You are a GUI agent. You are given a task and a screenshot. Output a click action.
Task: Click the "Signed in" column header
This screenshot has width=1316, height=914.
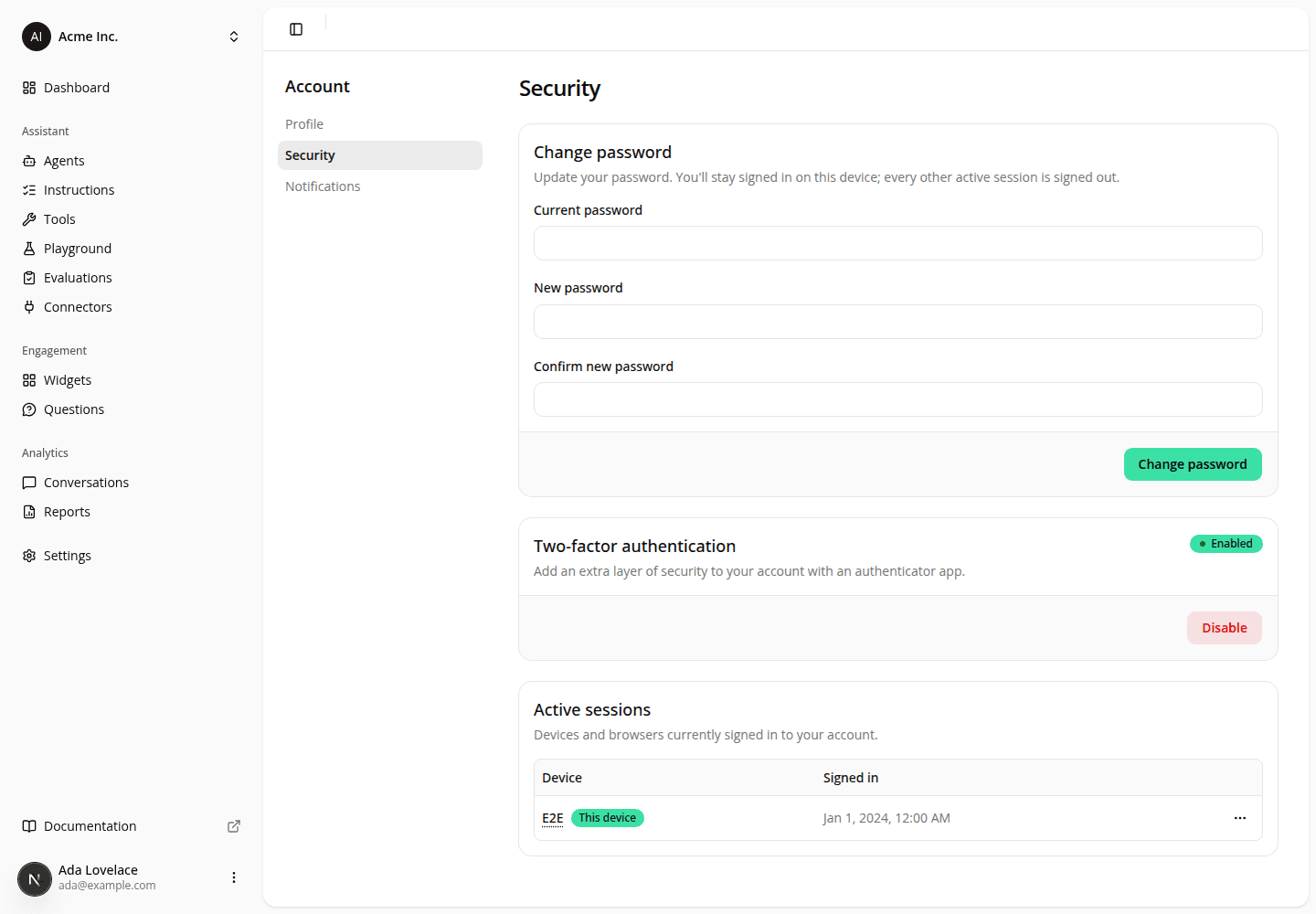pyautogui.click(x=851, y=778)
